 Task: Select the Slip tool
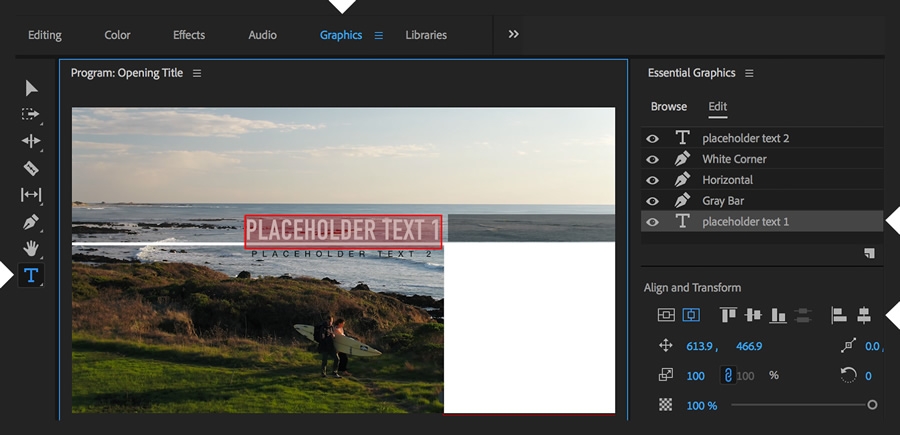coord(30,195)
